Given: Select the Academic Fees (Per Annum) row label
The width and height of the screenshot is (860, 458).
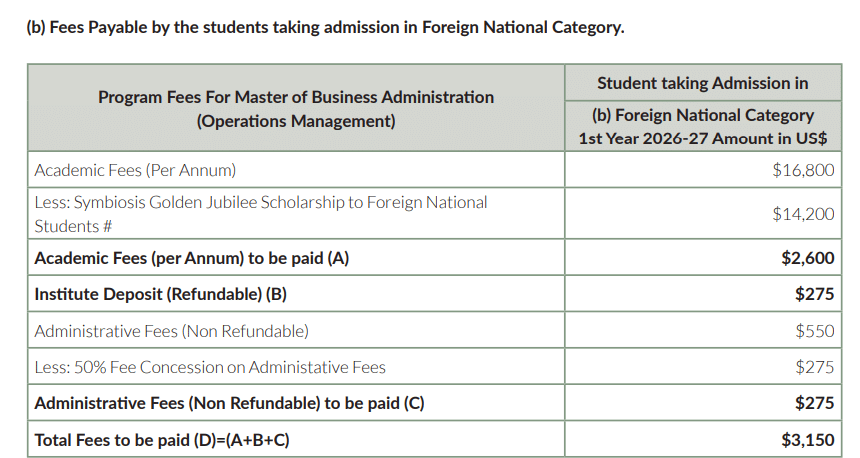Looking at the screenshot, I should tap(135, 170).
